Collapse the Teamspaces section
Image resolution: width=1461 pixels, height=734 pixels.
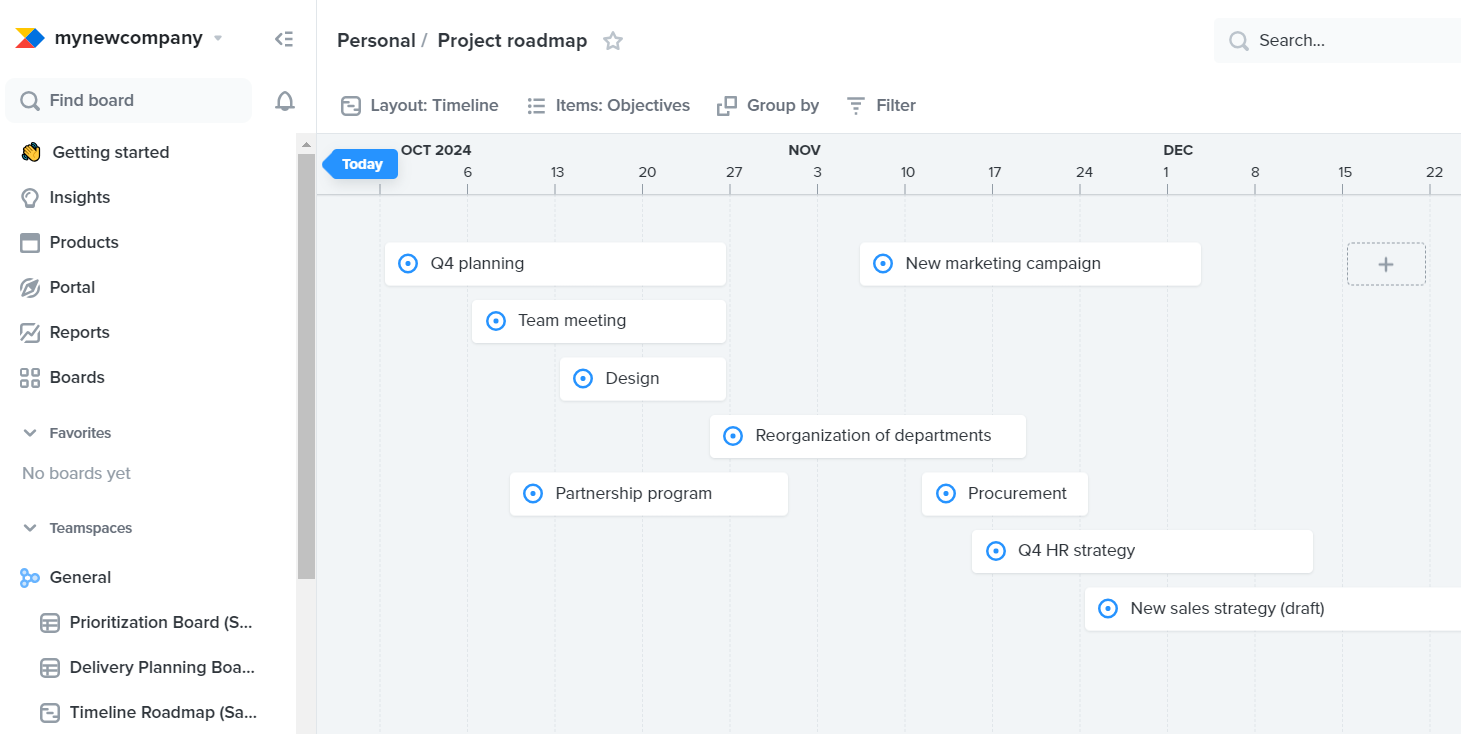tap(29, 527)
